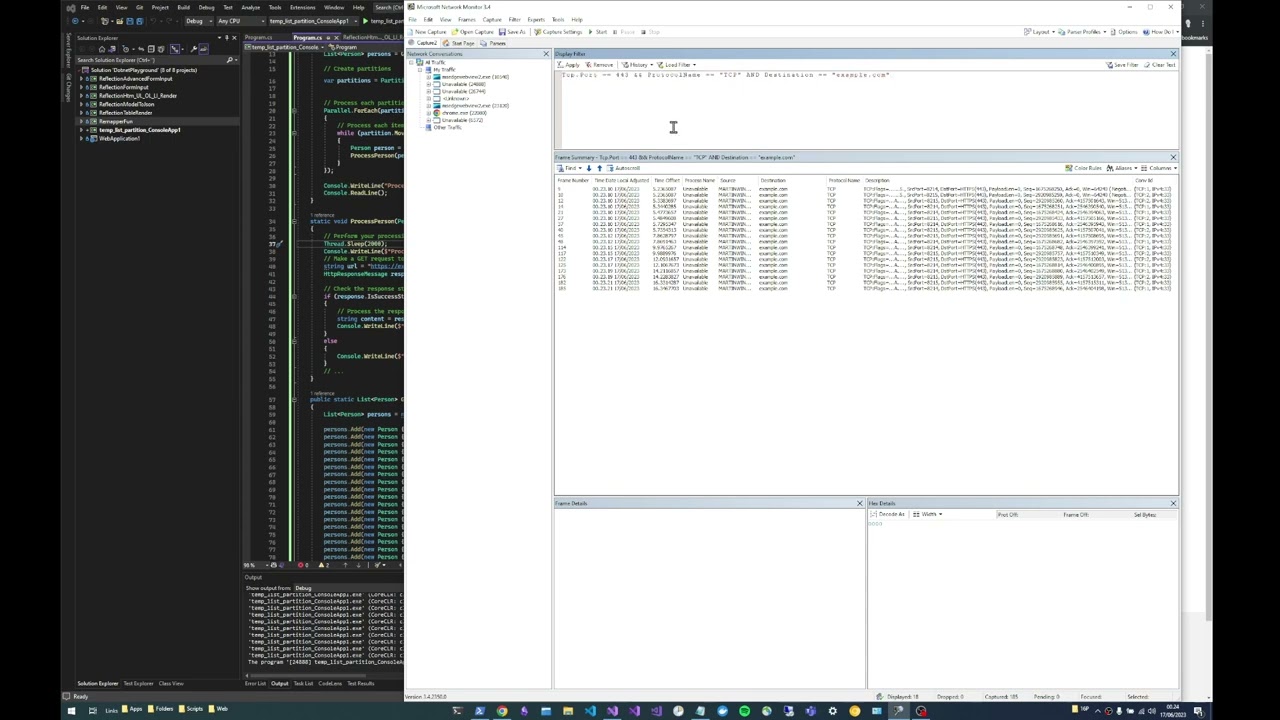Image resolution: width=1280 pixels, height=720 pixels.
Task: Open Windows Start menu
Action: coord(70,711)
